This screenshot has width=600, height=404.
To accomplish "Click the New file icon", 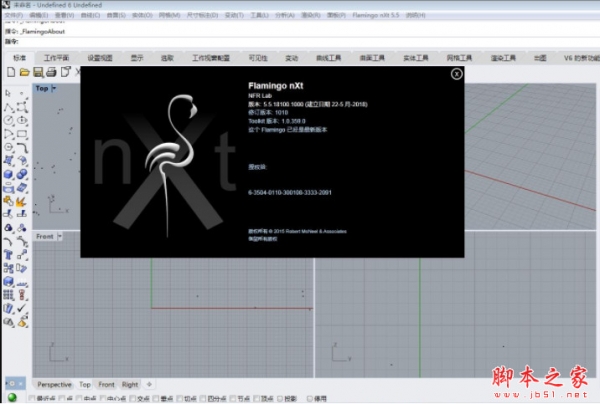I will [11, 72].
